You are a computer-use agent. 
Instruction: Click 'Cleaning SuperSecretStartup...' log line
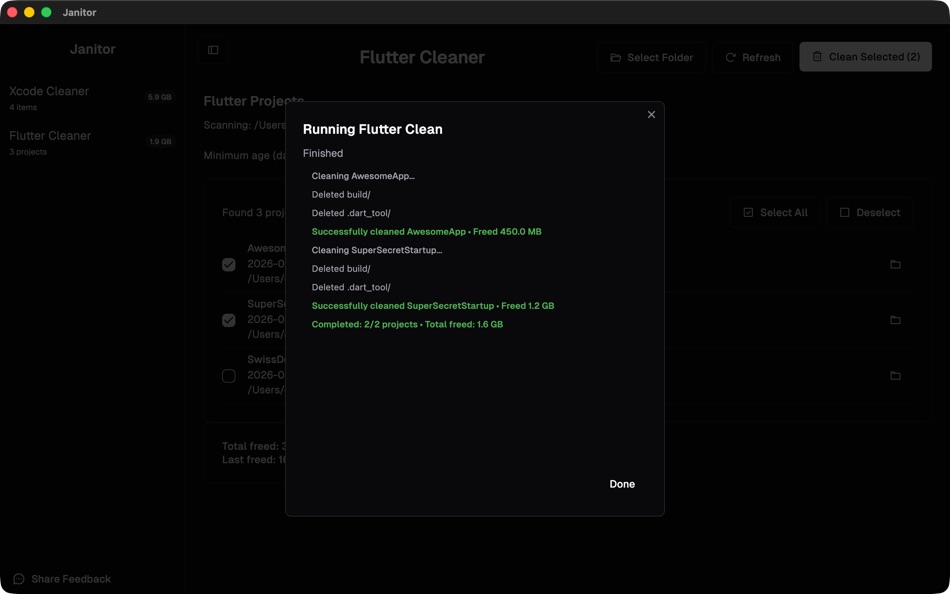tap(377, 250)
